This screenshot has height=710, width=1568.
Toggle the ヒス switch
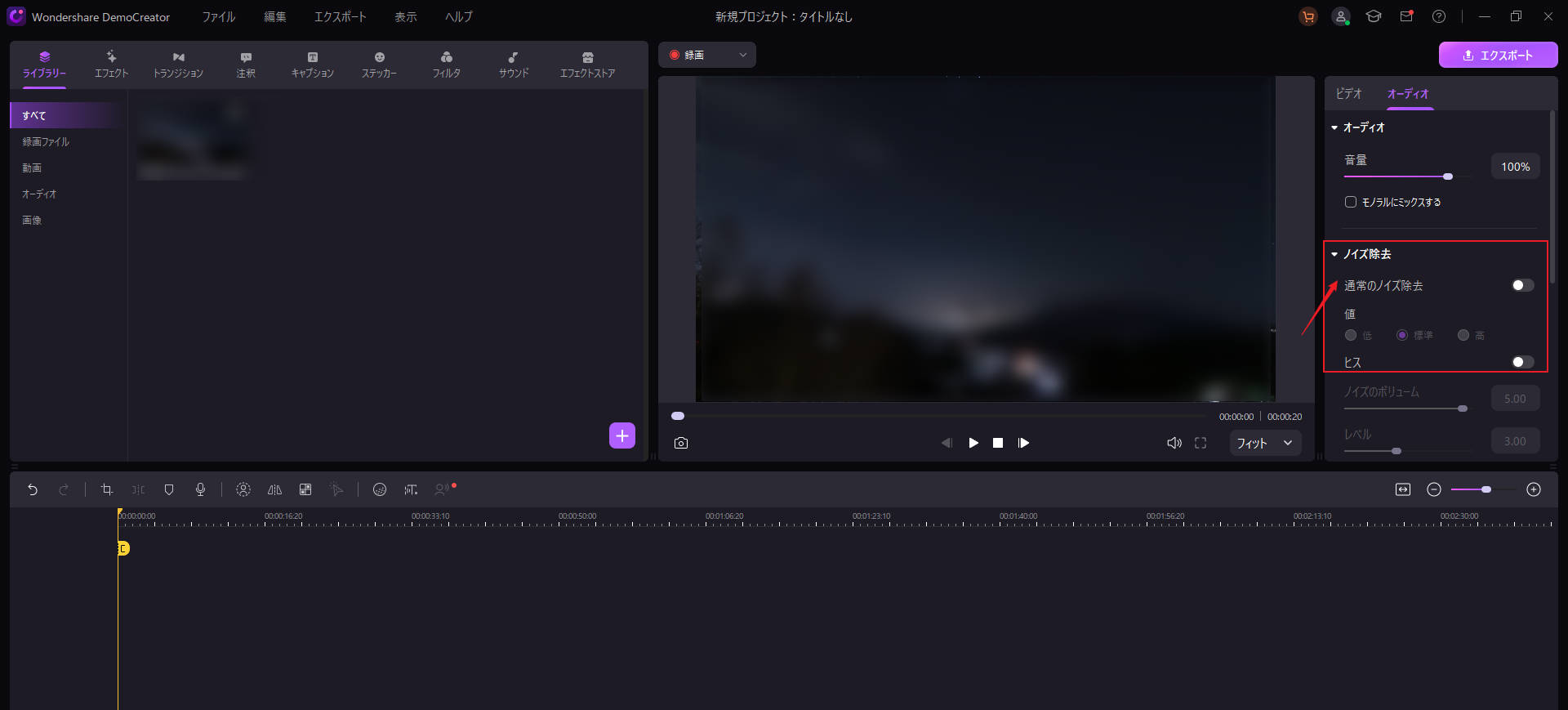1523,362
